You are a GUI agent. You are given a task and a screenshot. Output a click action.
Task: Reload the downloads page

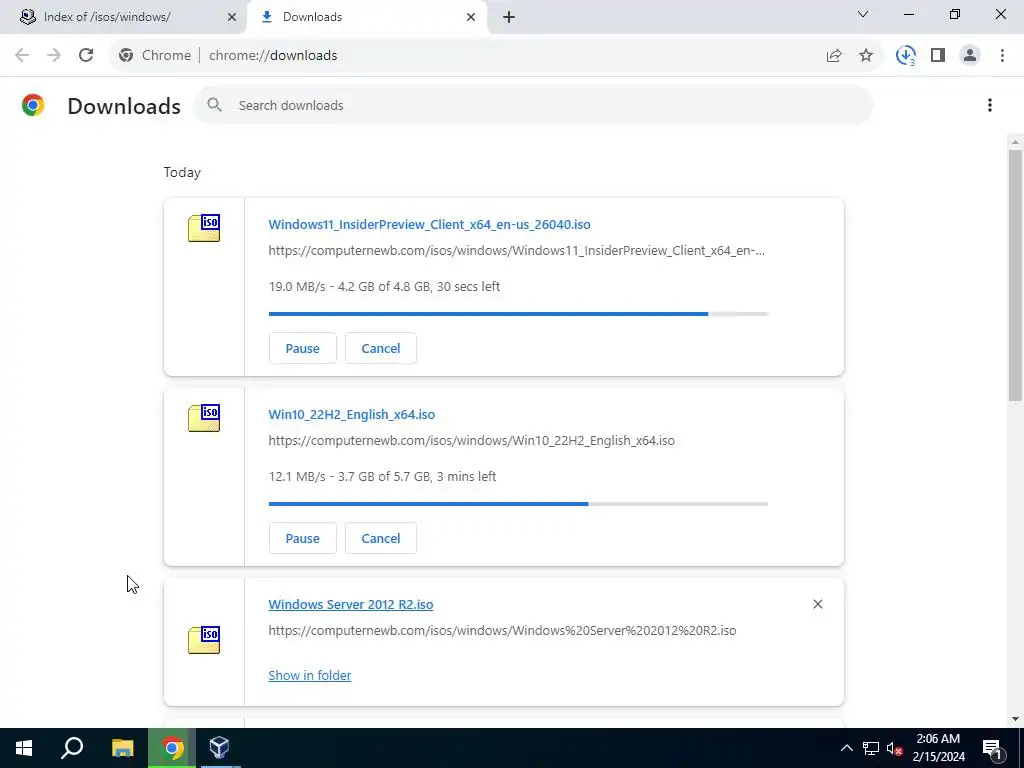tap(86, 56)
